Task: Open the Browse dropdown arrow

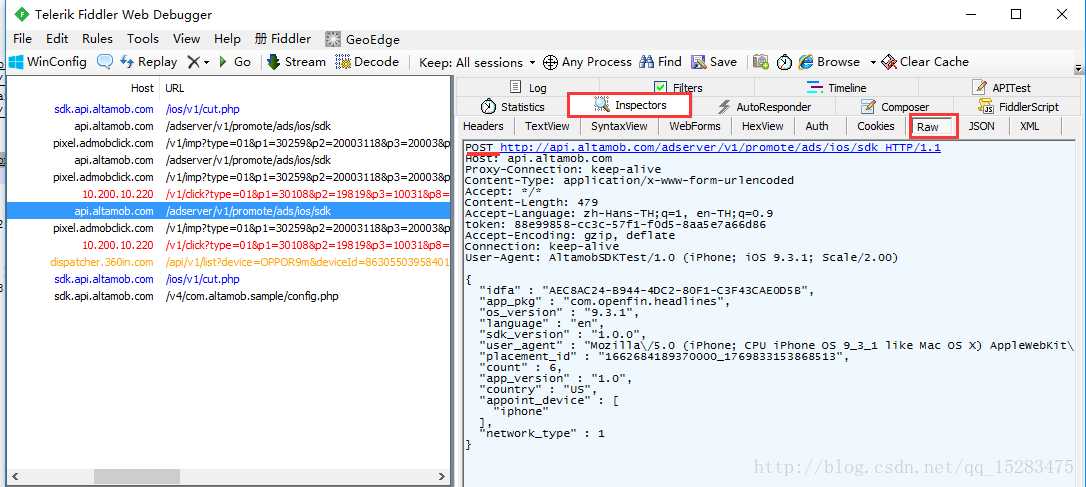Action: pos(873,62)
